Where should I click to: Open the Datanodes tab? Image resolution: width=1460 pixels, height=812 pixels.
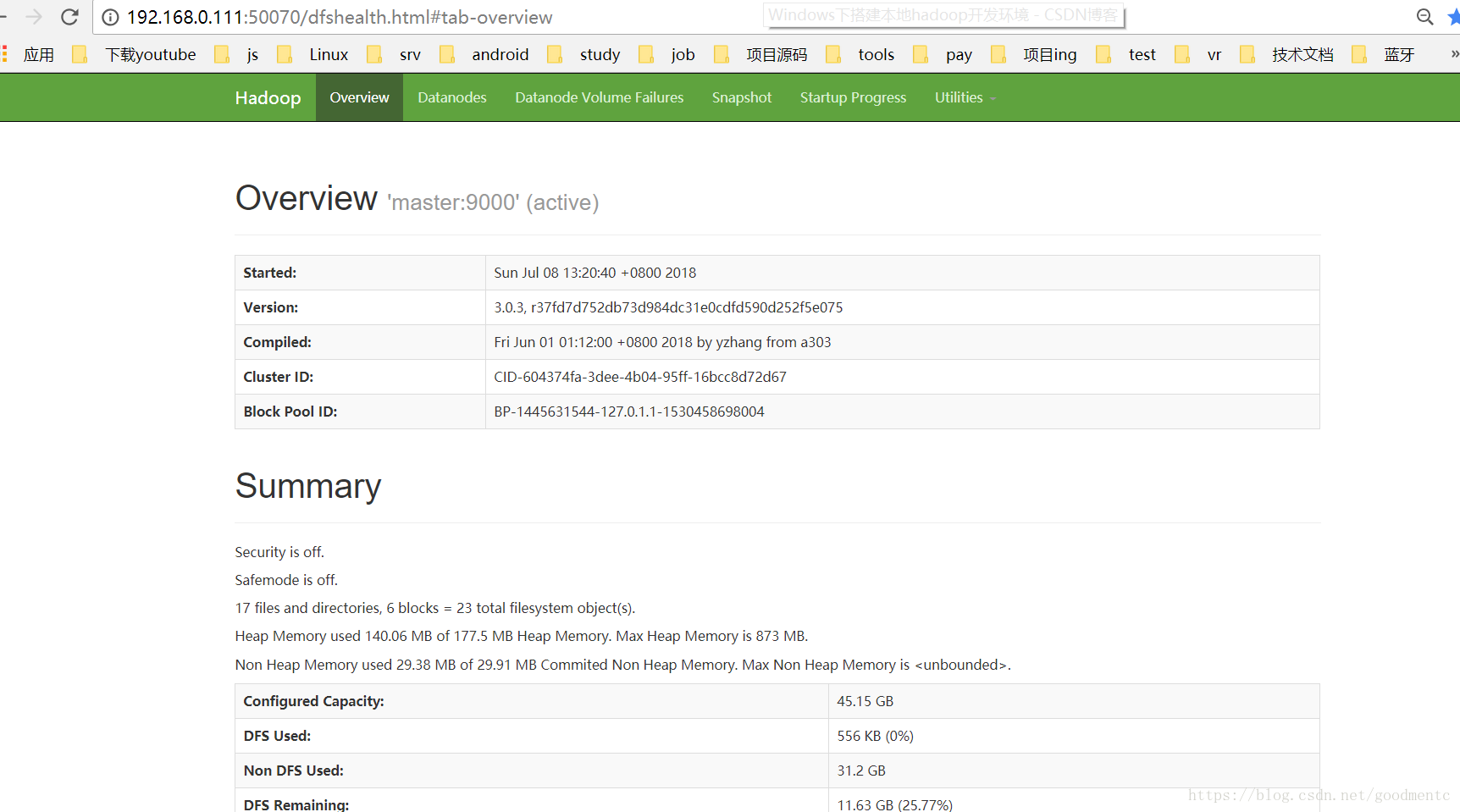point(452,97)
